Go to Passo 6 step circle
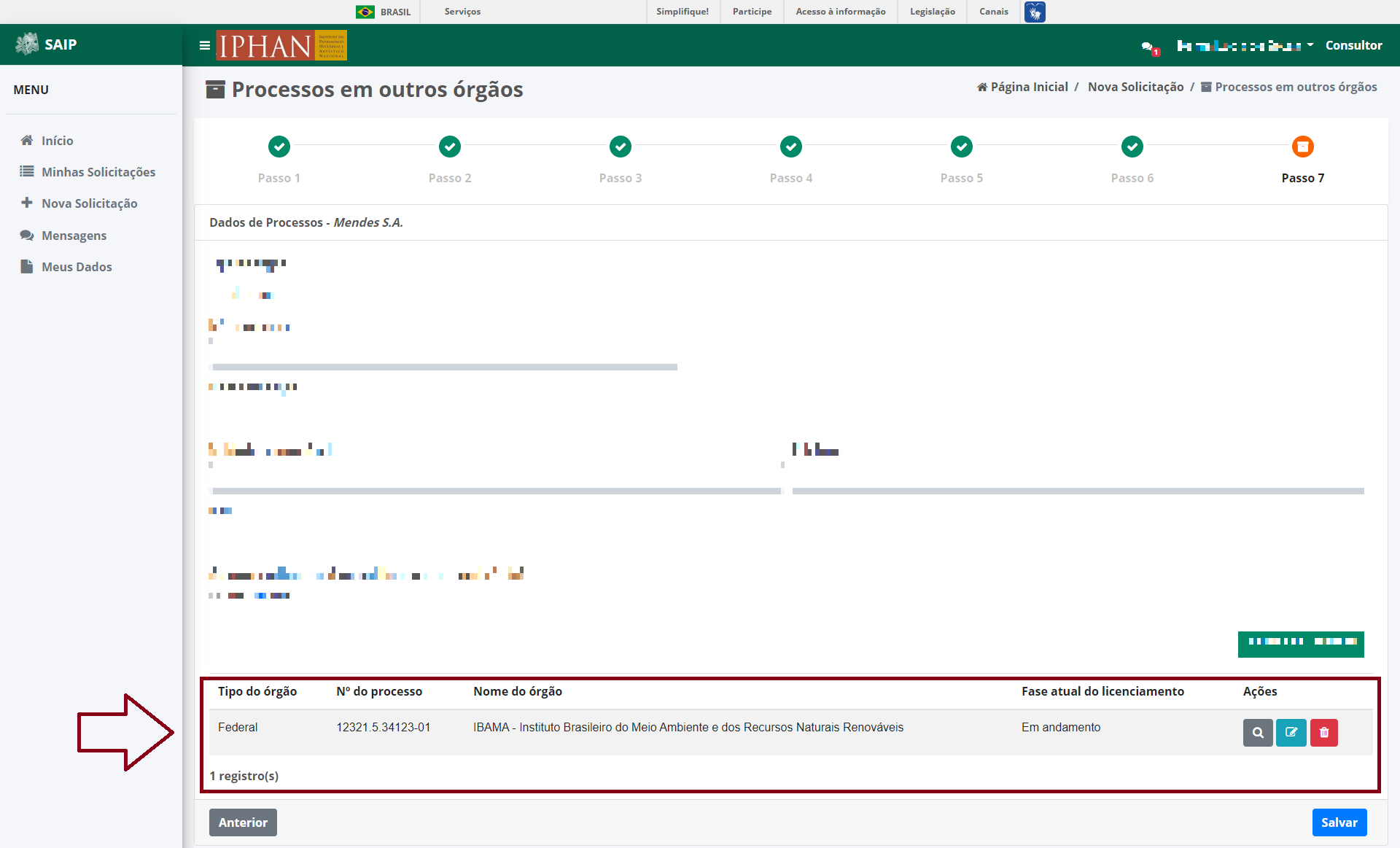1400x848 pixels. pos(1132,147)
